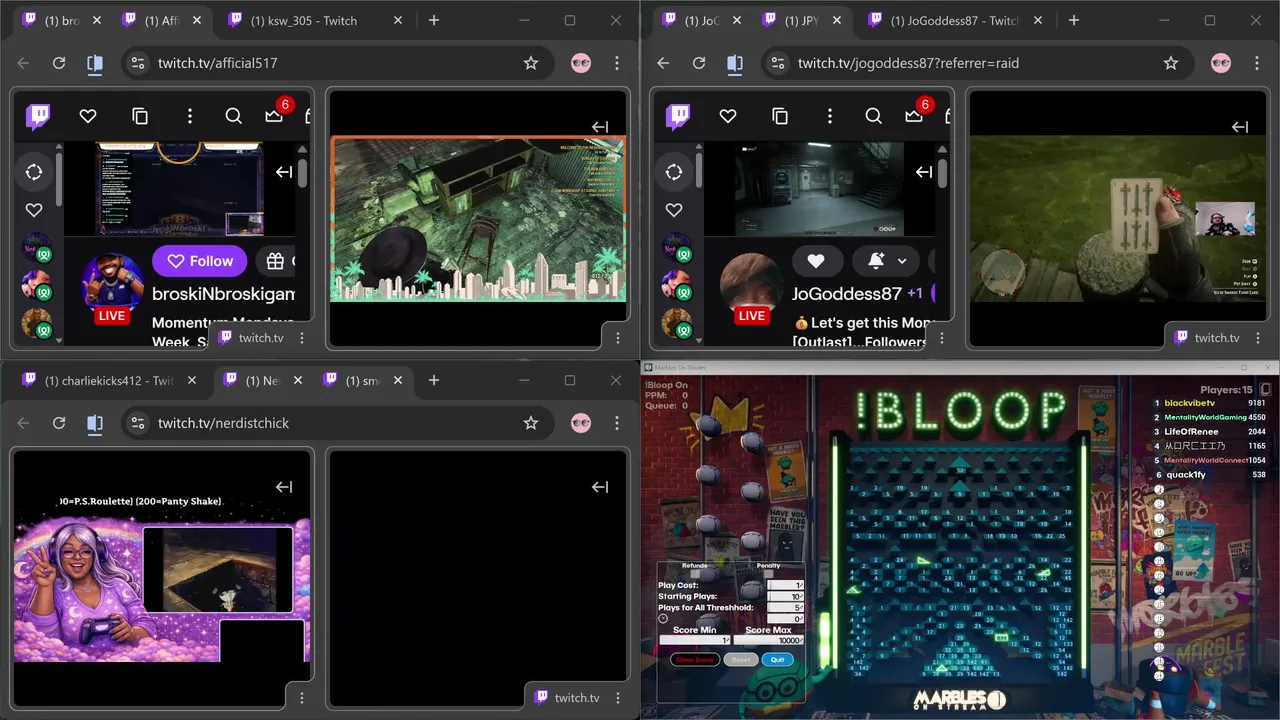Open new tab in ksw_305 window
Screen dimensions: 1280x720
click(434, 20)
